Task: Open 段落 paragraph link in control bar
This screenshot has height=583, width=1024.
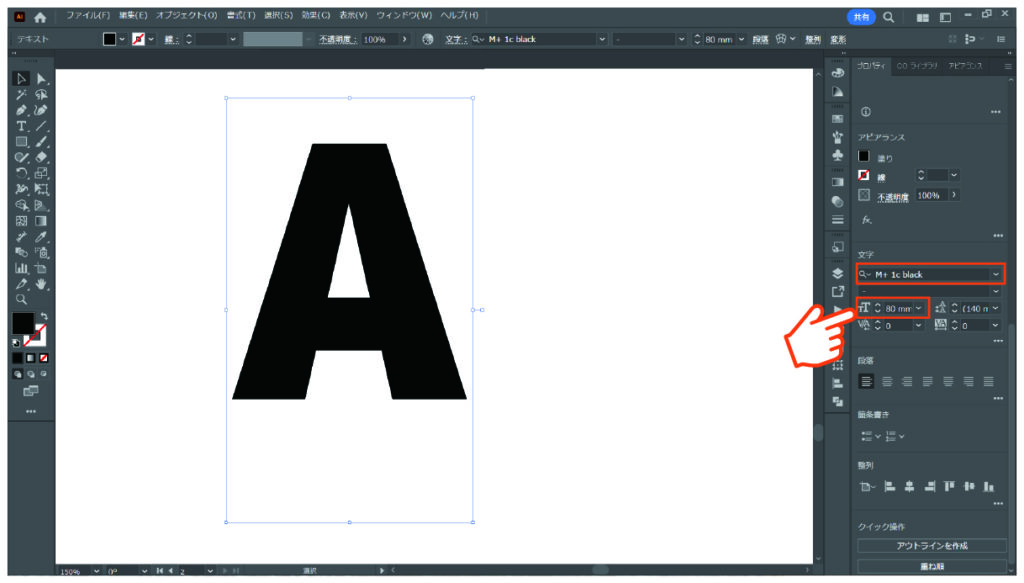Action: (x=760, y=40)
